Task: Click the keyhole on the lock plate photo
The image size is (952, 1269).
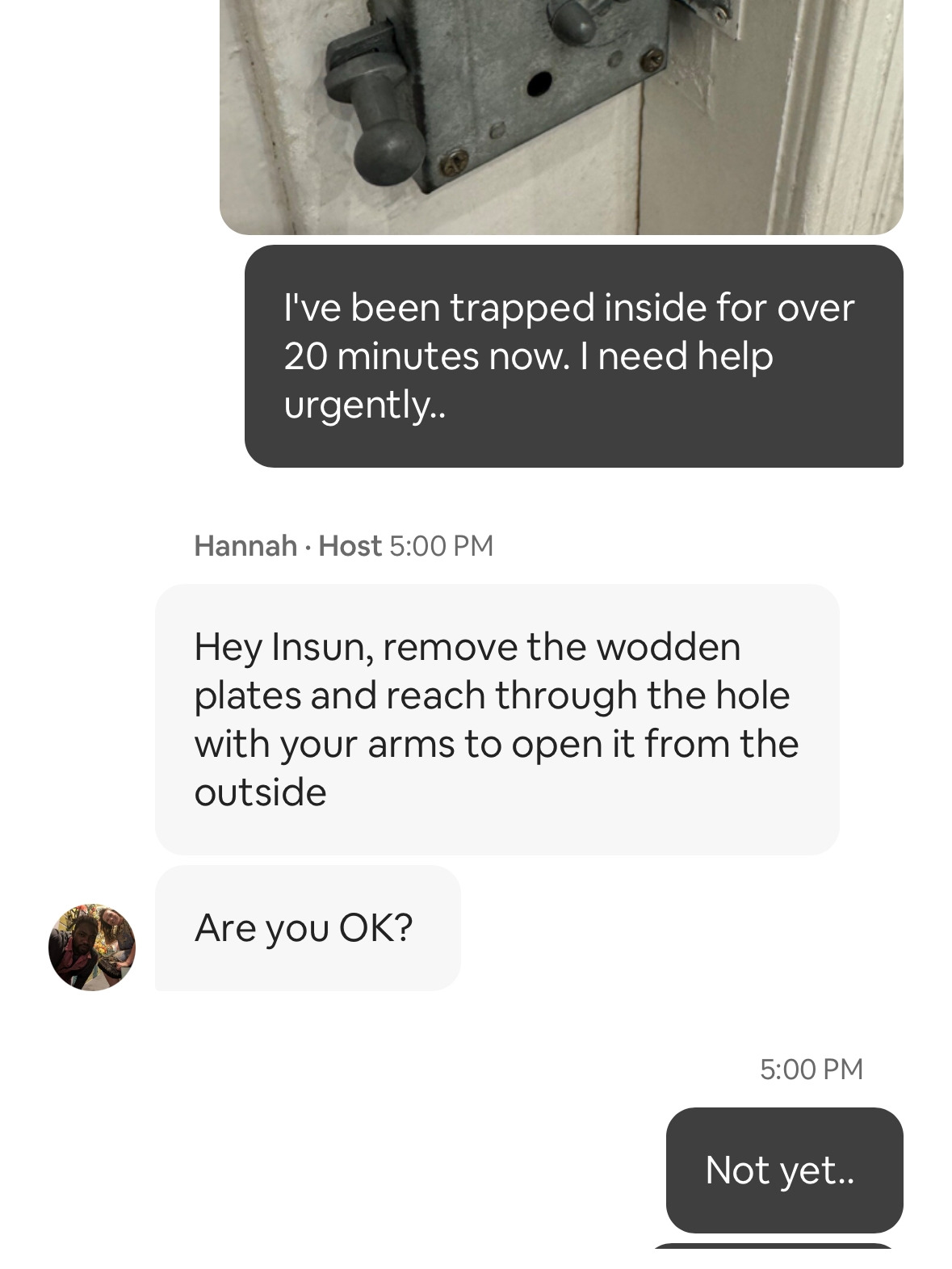Action: (x=539, y=82)
